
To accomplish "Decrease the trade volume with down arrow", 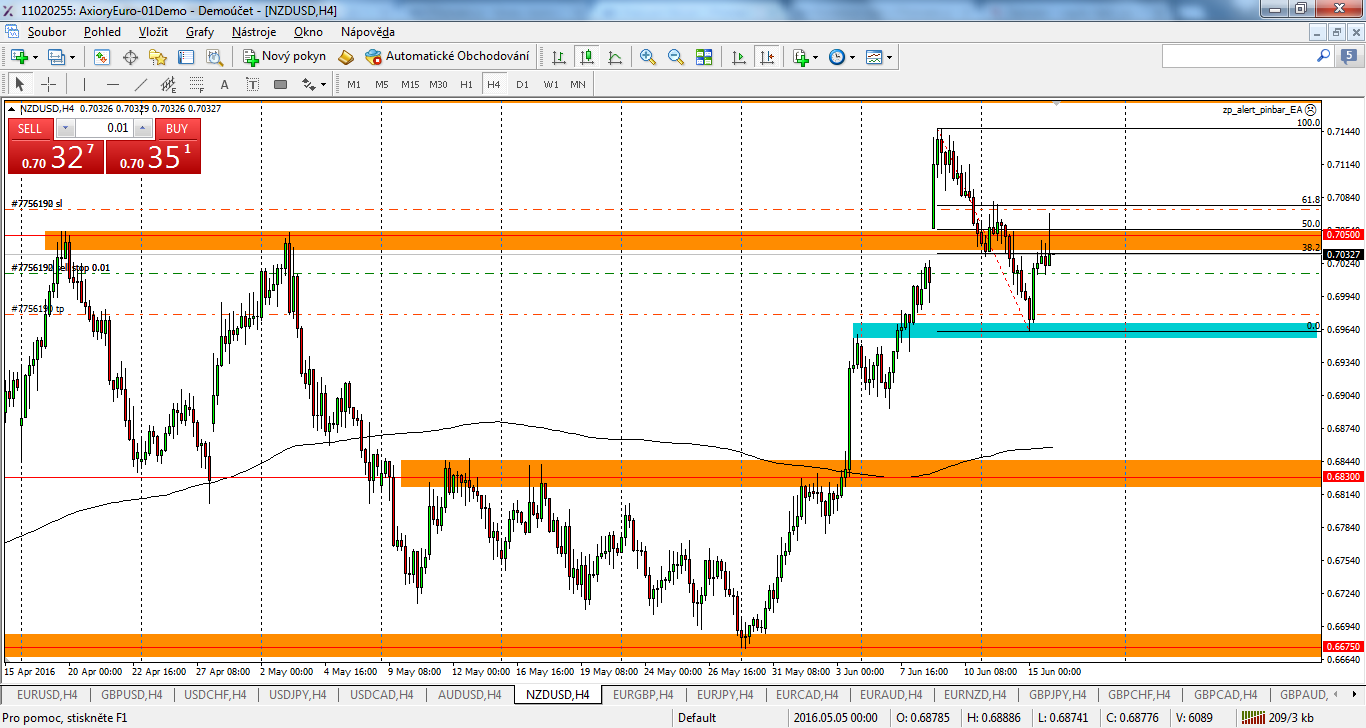I will [x=65, y=128].
